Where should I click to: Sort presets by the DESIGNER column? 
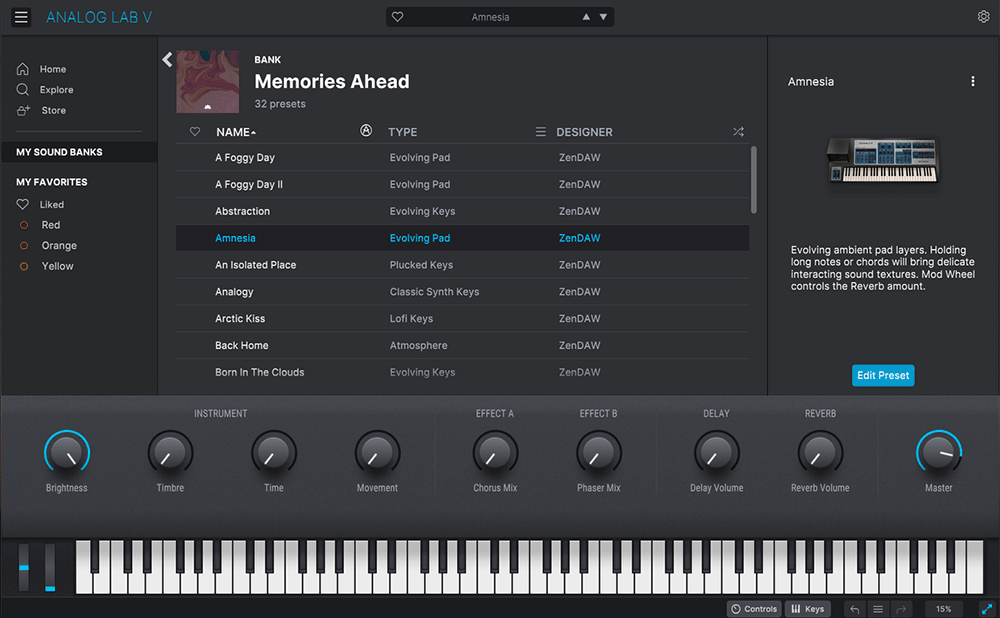[x=584, y=132]
